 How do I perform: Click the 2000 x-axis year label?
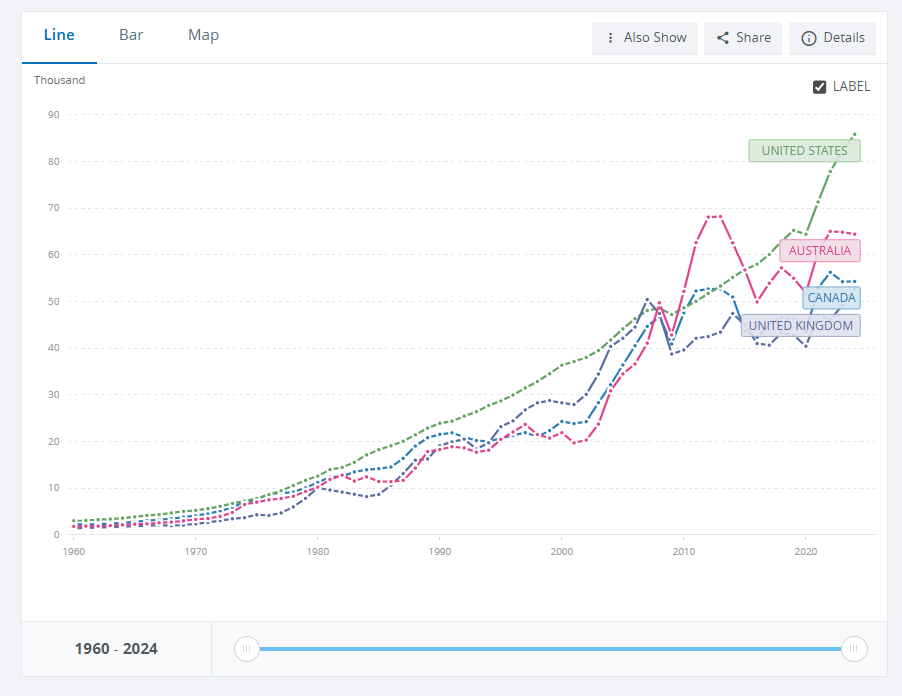tap(561, 552)
